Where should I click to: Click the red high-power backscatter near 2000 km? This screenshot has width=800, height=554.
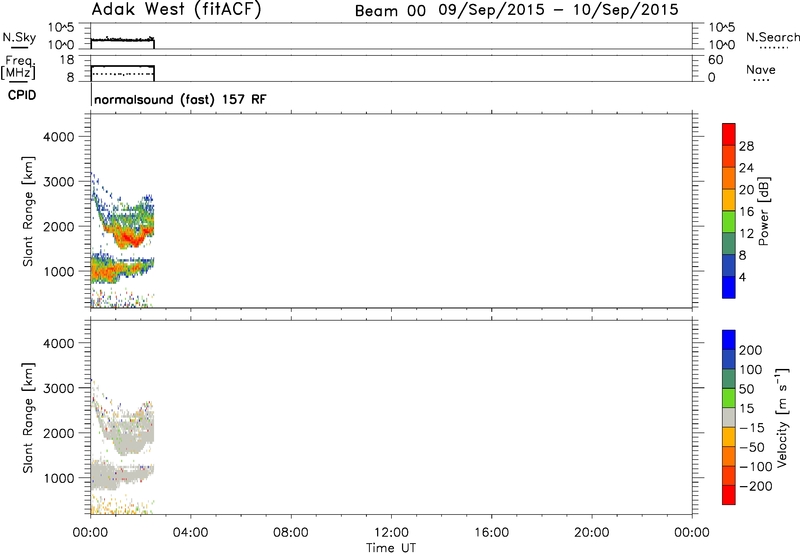pos(128,237)
